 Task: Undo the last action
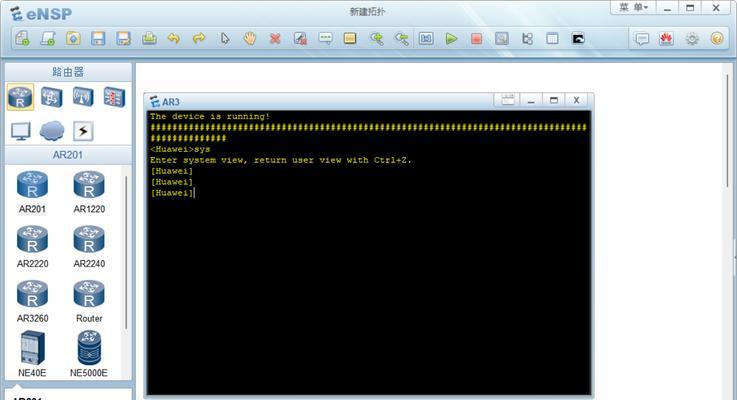coord(174,38)
